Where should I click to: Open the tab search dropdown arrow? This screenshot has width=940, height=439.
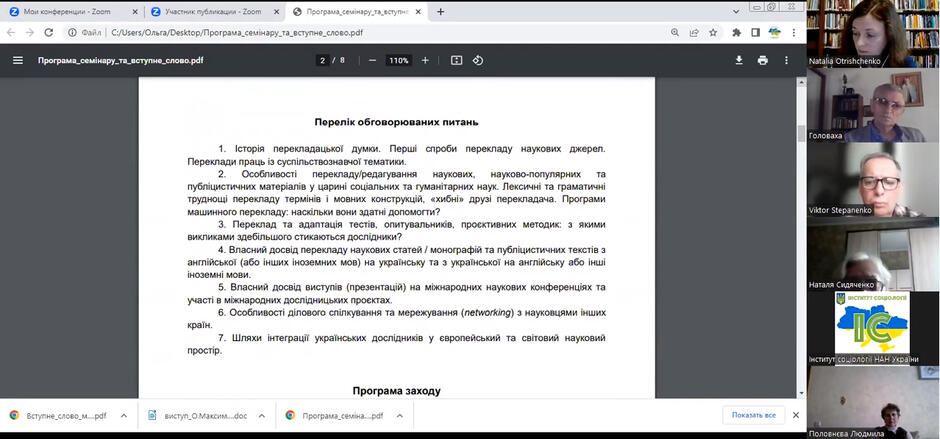(x=736, y=11)
